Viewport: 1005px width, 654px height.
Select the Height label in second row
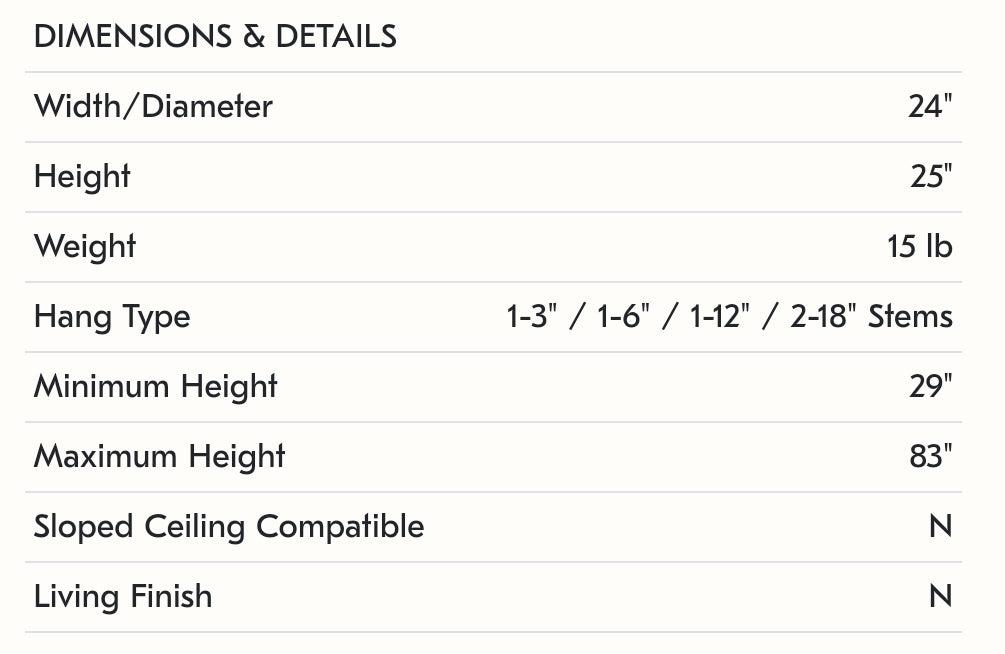coord(82,176)
